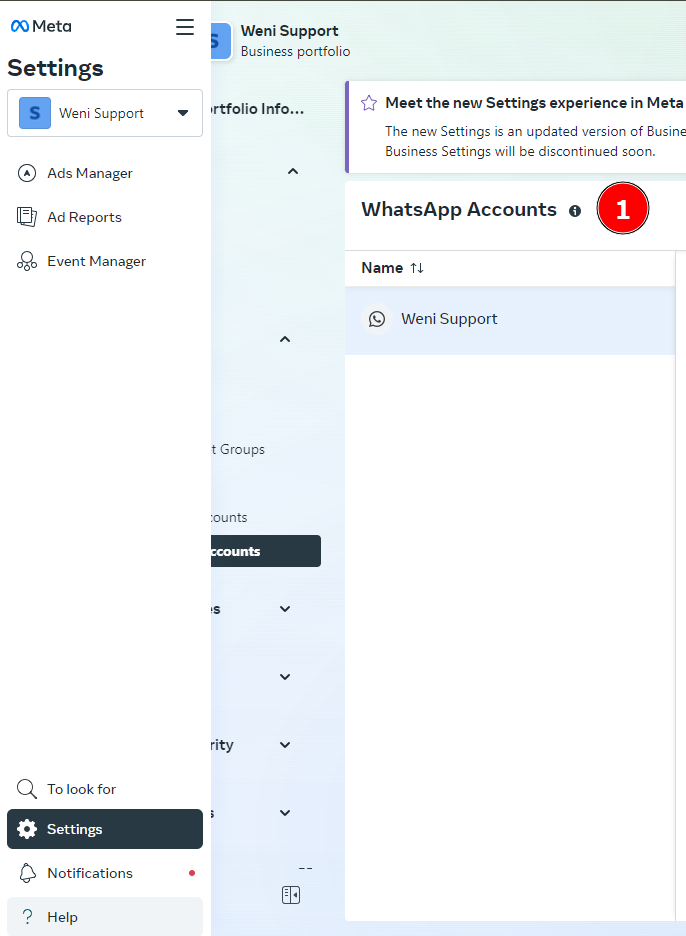Collapse the top section with the upward chevron
Viewport: 686px width, 936px height.
click(x=292, y=171)
